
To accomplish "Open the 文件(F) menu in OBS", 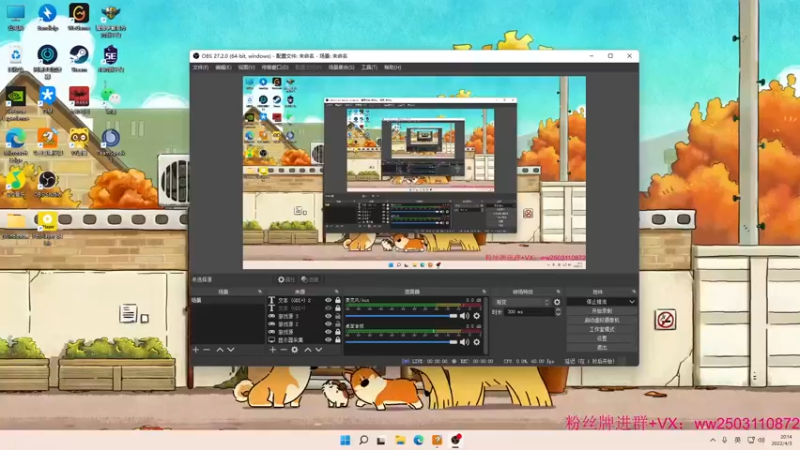I will tap(201, 67).
